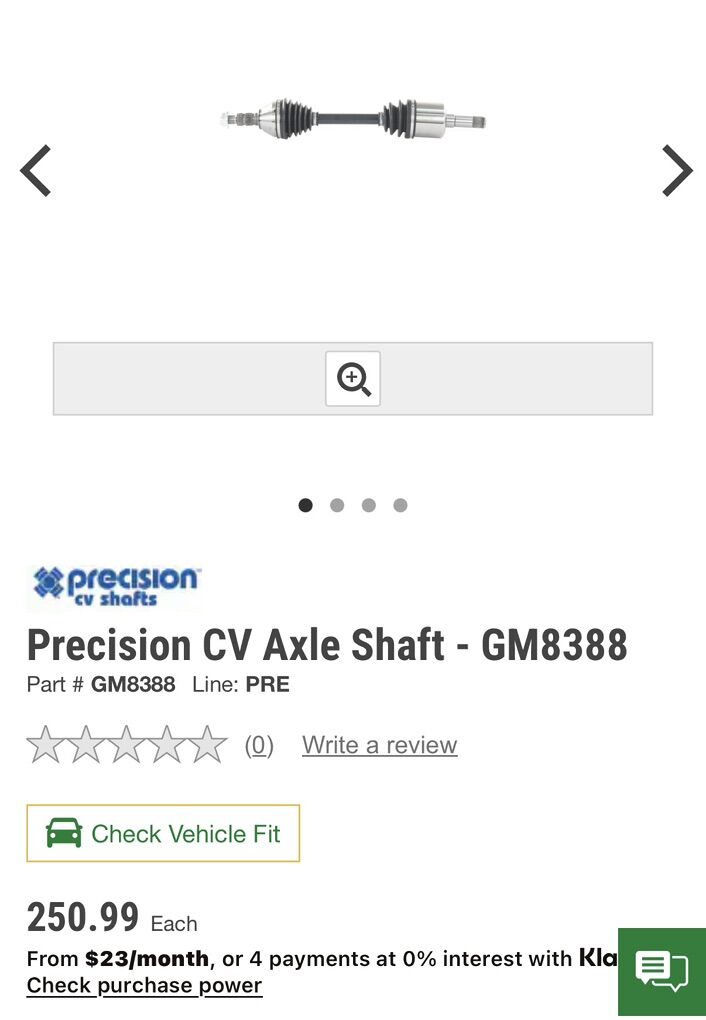This screenshot has height=1020, width=706.
Task: Jump to the third carousel dot
Action: click(369, 505)
